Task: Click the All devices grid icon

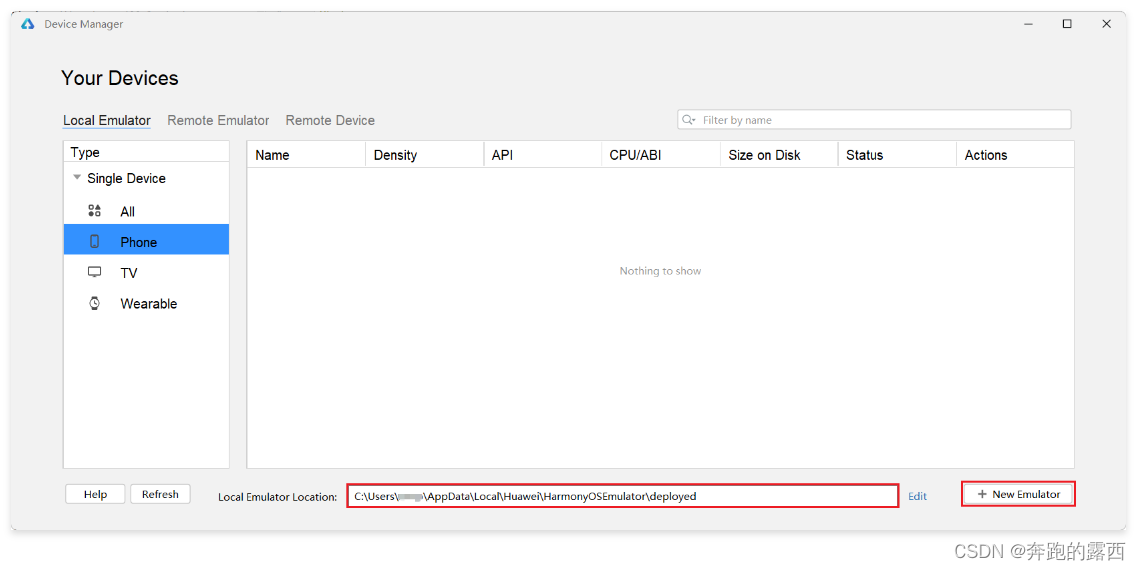Action: [94, 211]
